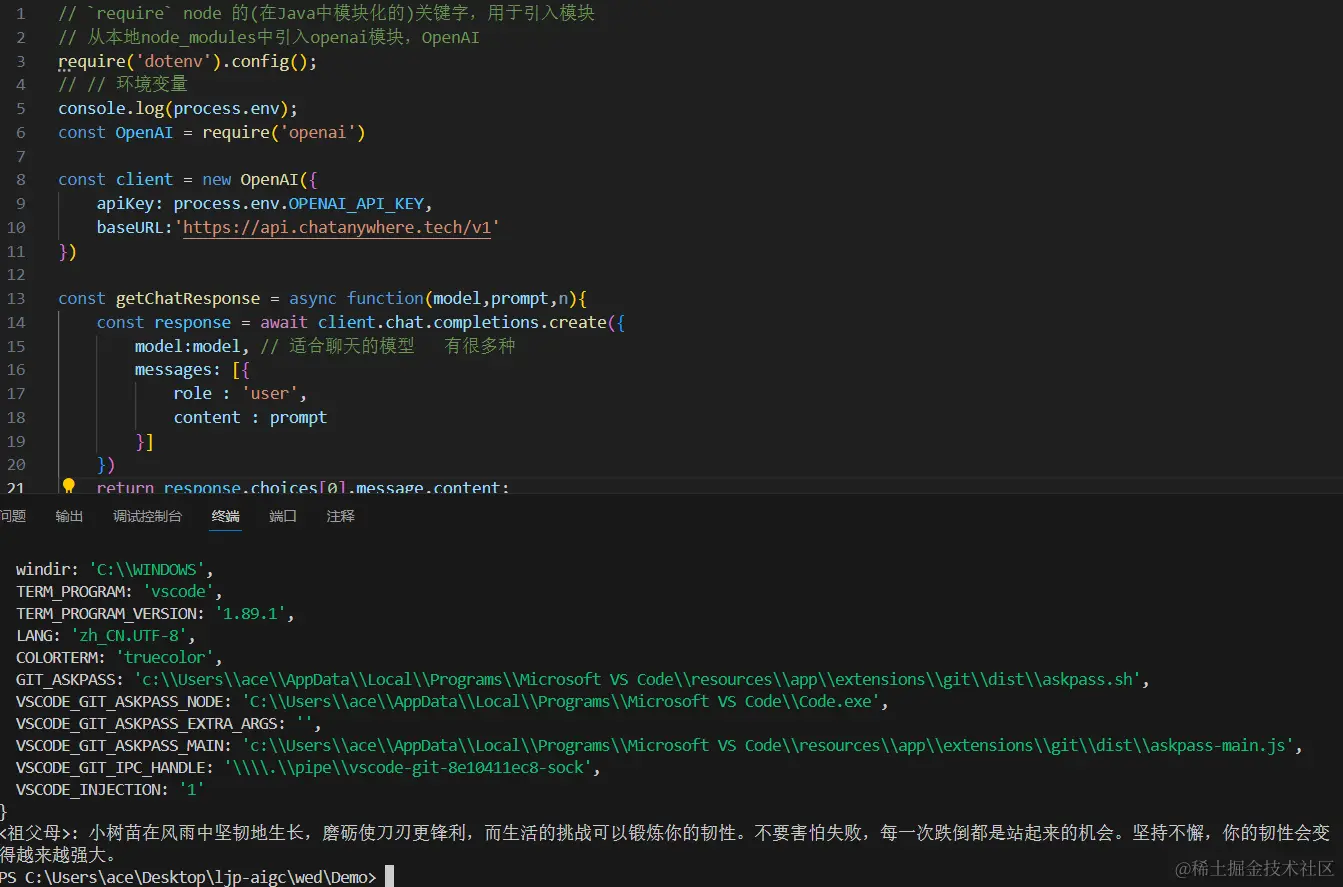
Task: Click the PS C:\Users\ace\Desktop prompt path
Action: [188, 877]
